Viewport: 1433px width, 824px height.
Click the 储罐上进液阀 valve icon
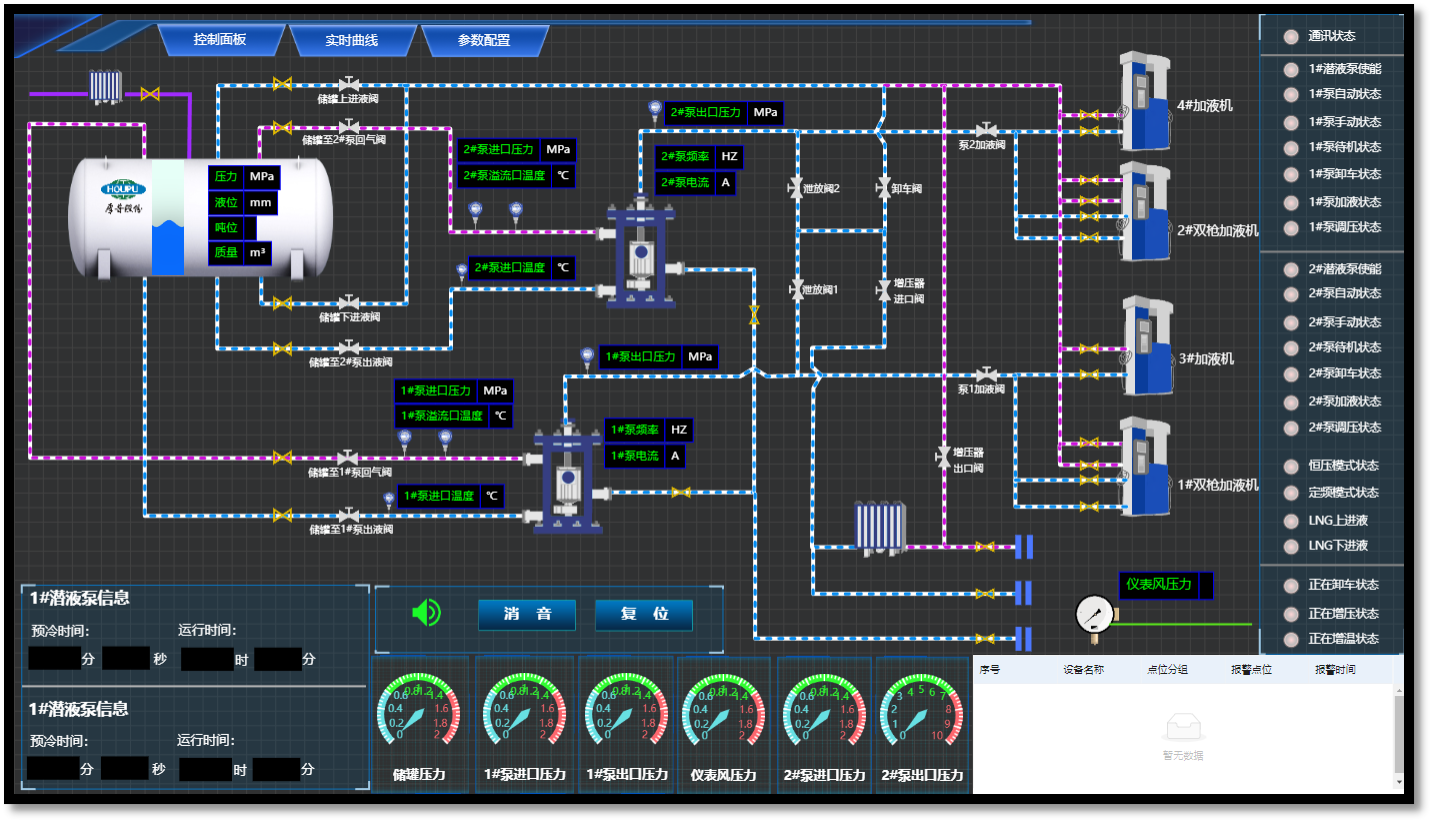[x=348, y=84]
